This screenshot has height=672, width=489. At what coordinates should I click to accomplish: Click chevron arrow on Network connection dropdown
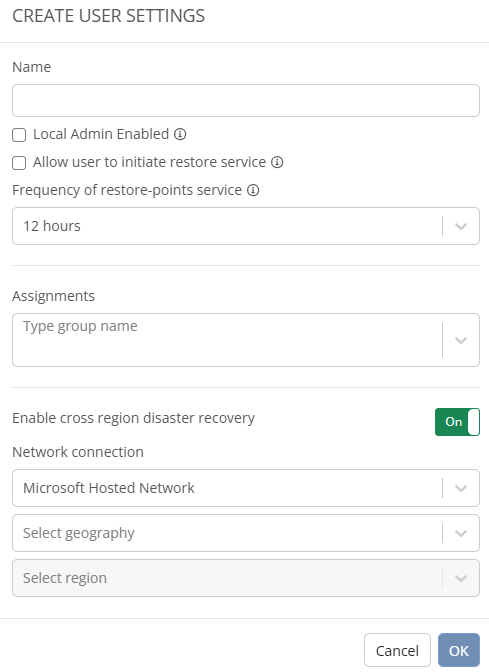(x=461, y=488)
